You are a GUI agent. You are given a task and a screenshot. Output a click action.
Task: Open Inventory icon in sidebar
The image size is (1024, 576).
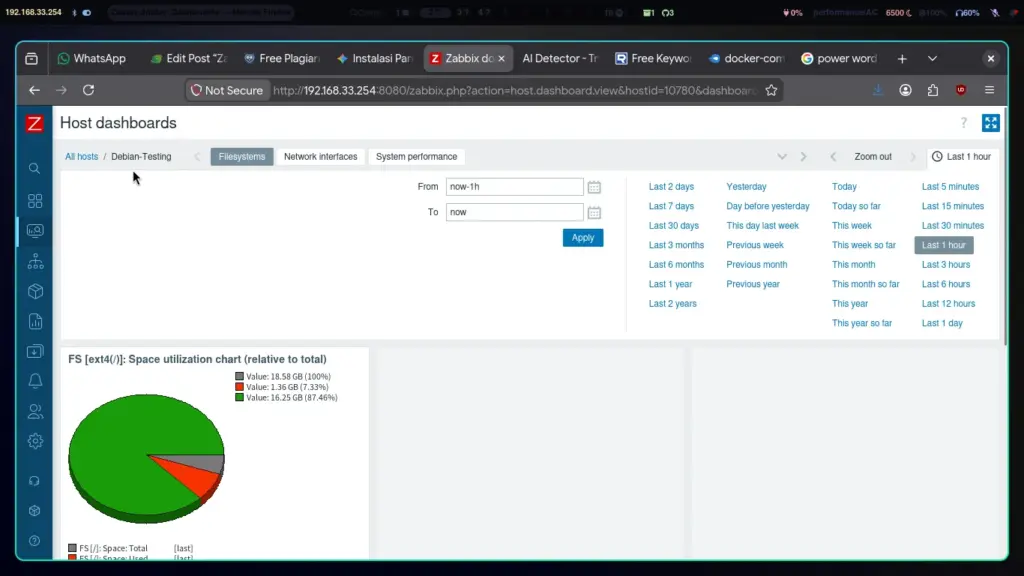click(35, 291)
